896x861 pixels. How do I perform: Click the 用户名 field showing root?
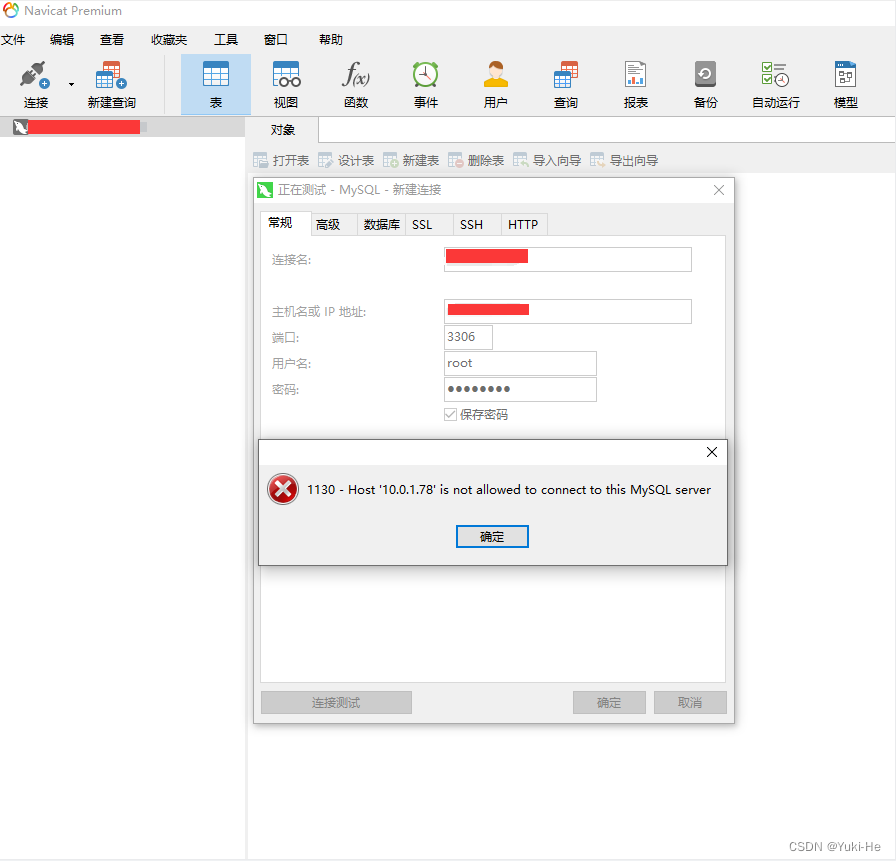(520, 363)
